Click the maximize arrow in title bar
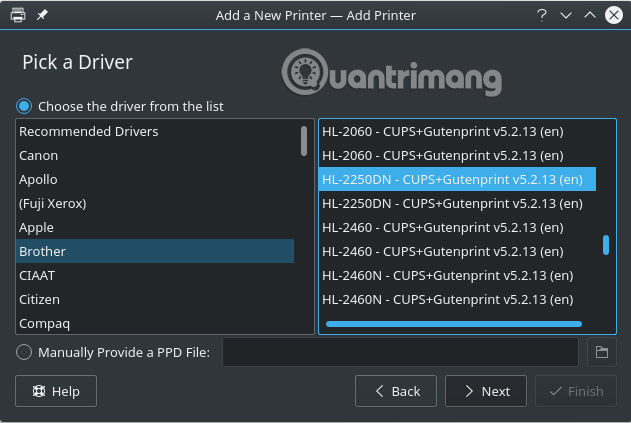This screenshot has height=423, width=631. (x=590, y=16)
